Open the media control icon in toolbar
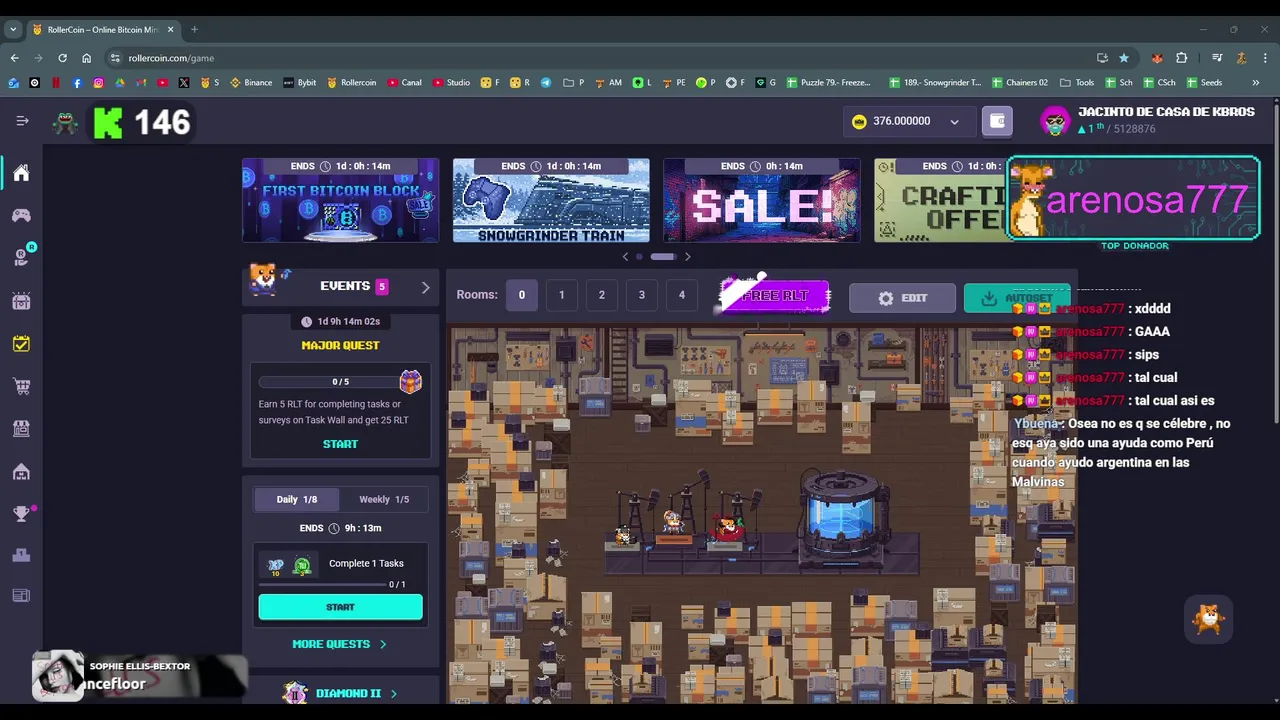1280x720 pixels. pyautogui.click(x=1217, y=58)
